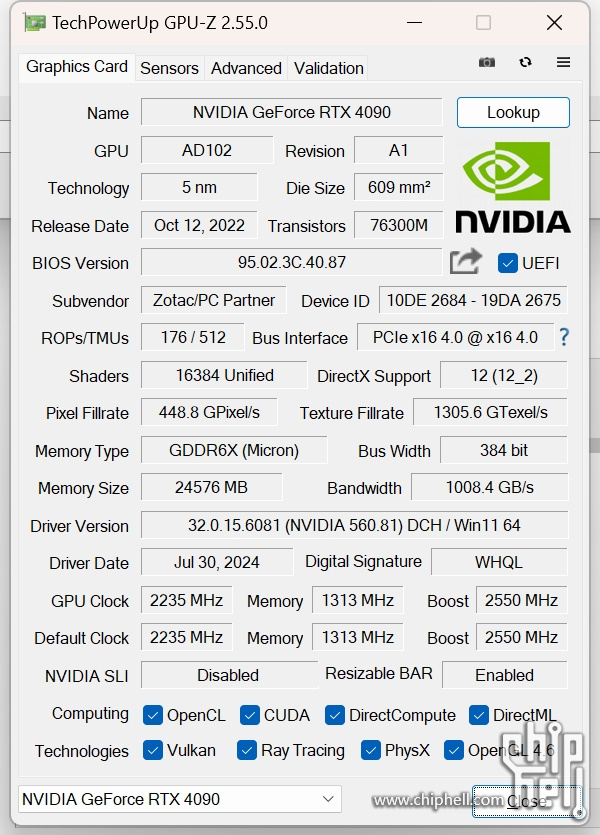Click the BIOS export share icon
600x835 pixels.
point(465,261)
